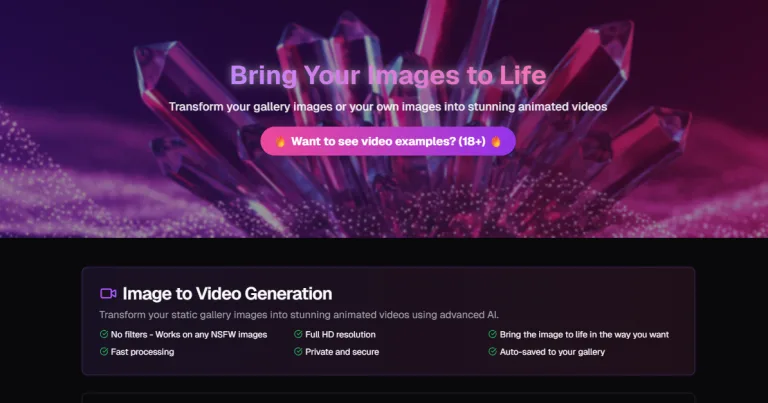Screen dimensions: 768x403
Task: Click "Bring the image to life in the way you want"
Action: pos(585,334)
